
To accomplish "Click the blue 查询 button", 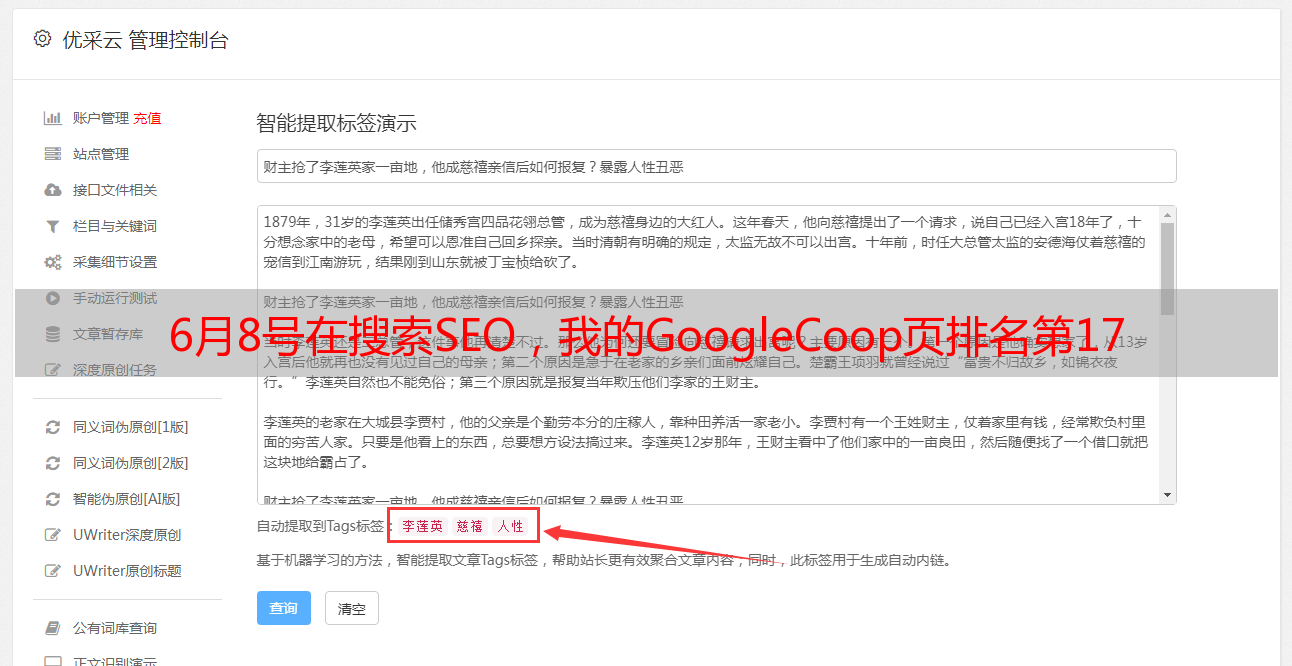I will 284,608.
